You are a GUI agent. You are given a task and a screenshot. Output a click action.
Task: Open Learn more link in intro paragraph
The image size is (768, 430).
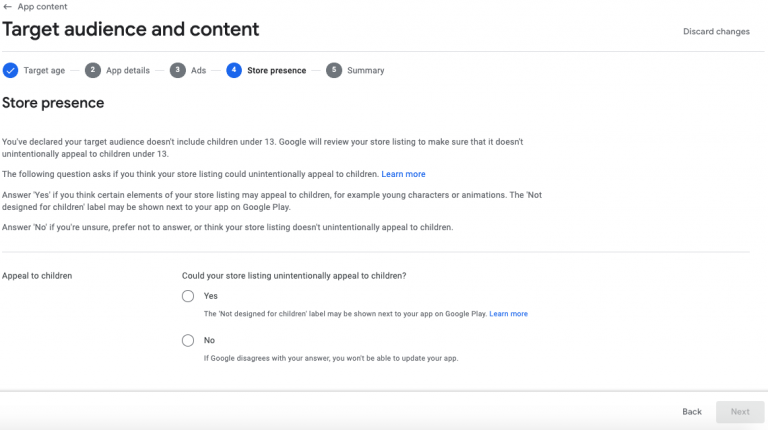[403, 174]
